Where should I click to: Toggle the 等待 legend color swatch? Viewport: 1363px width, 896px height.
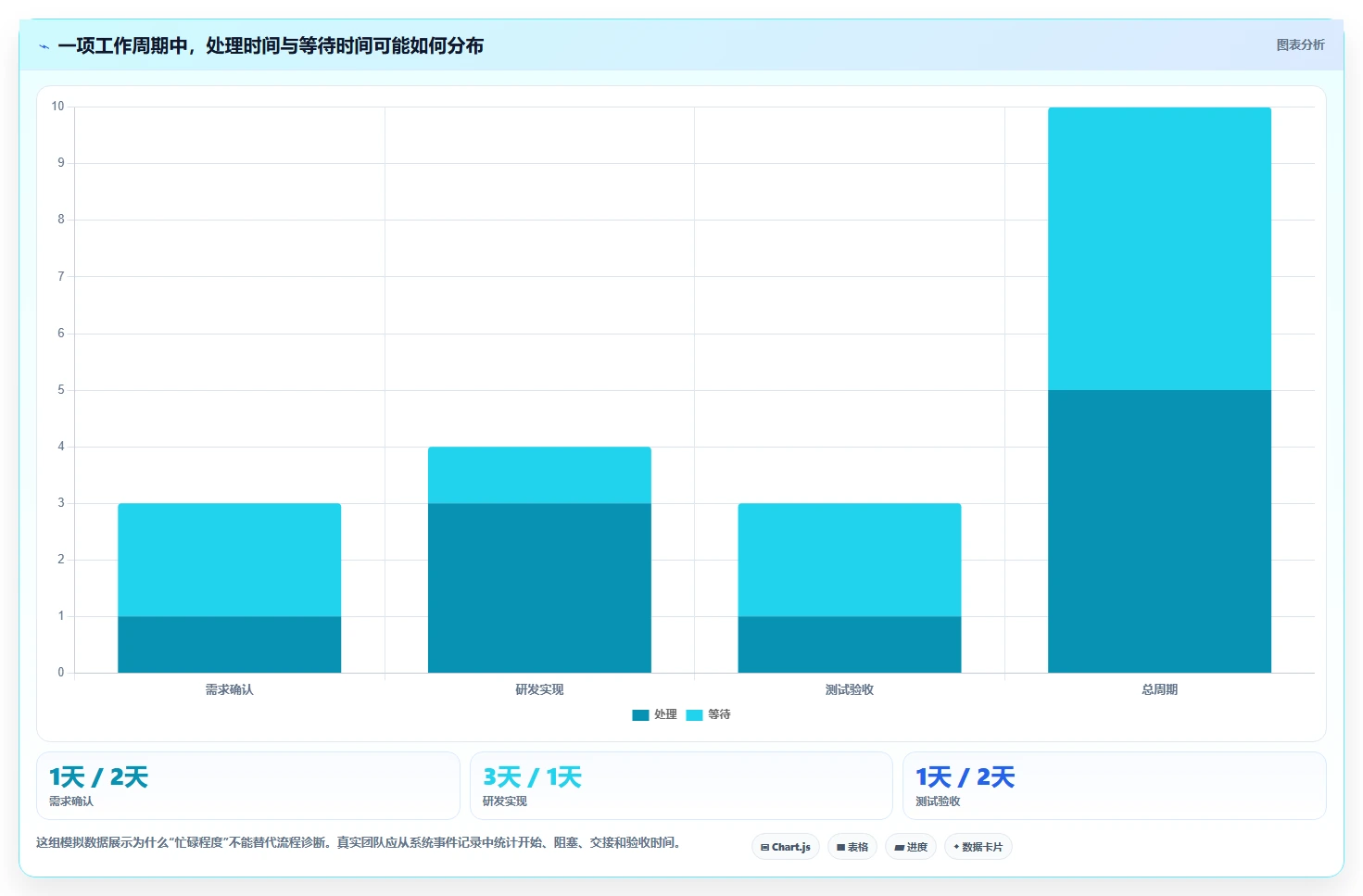click(694, 715)
